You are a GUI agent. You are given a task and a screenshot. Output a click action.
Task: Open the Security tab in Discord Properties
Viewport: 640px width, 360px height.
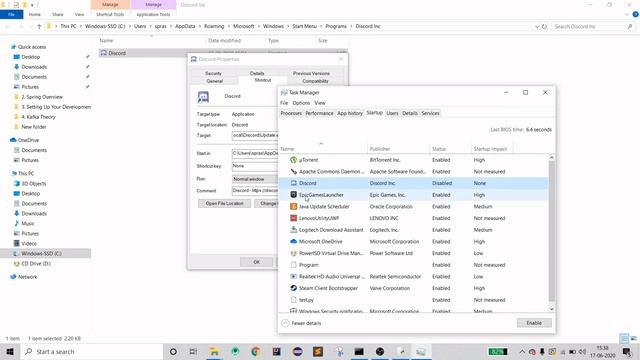[x=213, y=73]
